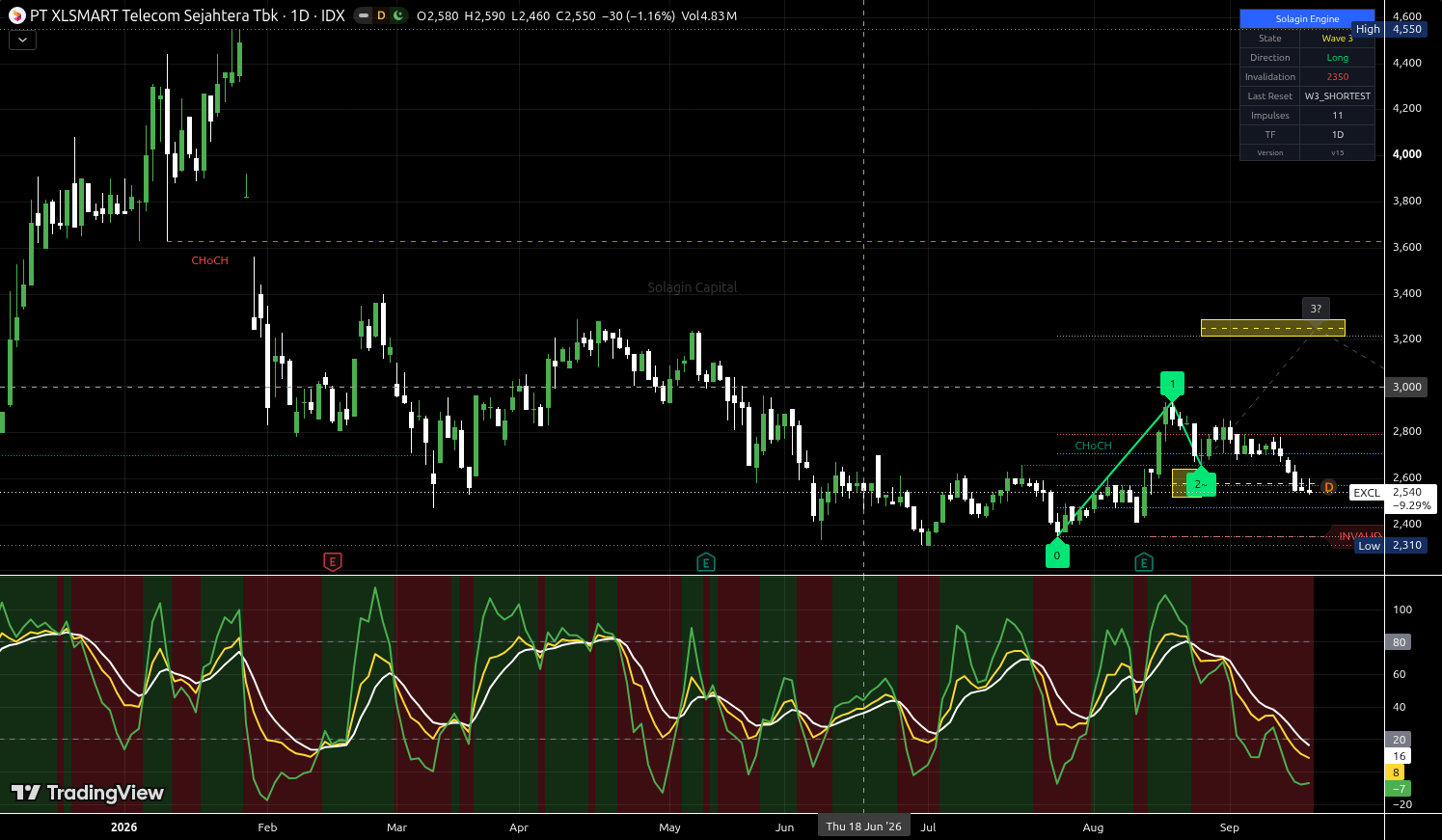Collapse the indicator legend with the chevron

pos(22,41)
